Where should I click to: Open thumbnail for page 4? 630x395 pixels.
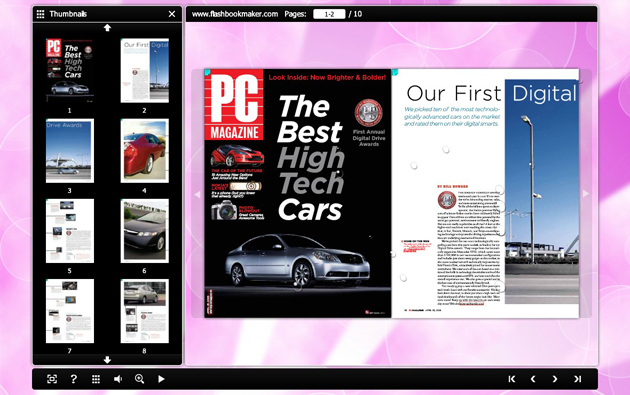[145, 151]
